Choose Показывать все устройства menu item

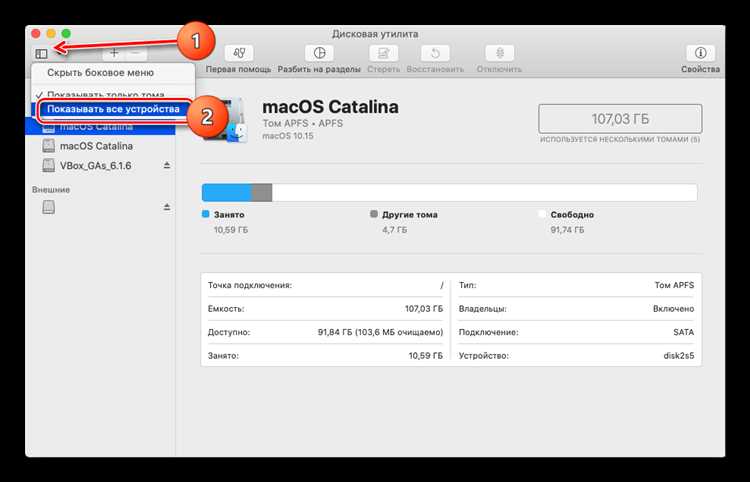pyautogui.click(x=113, y=109)
